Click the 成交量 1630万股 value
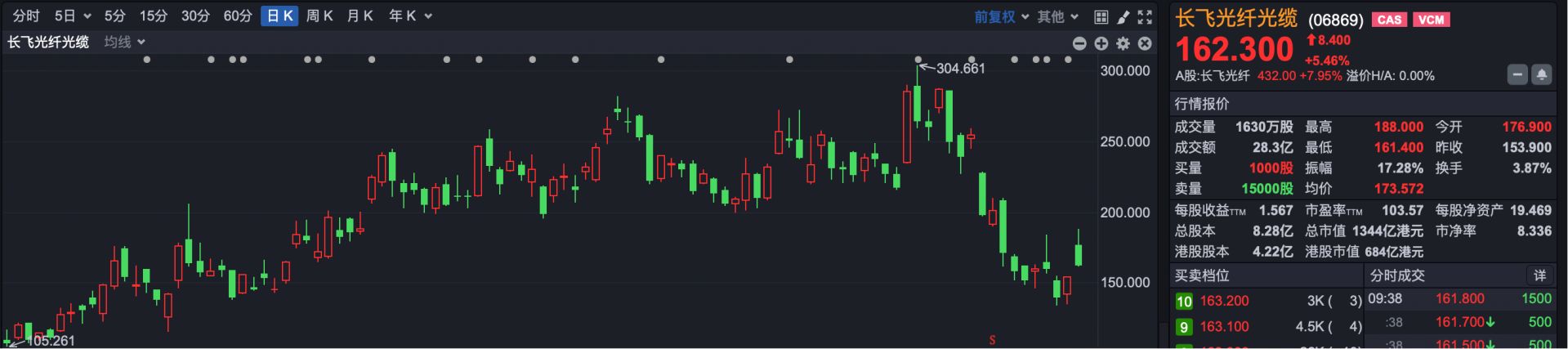The width and height of the screenshot is (1568, 349). pyautogui.click(x=1264, y=127)
